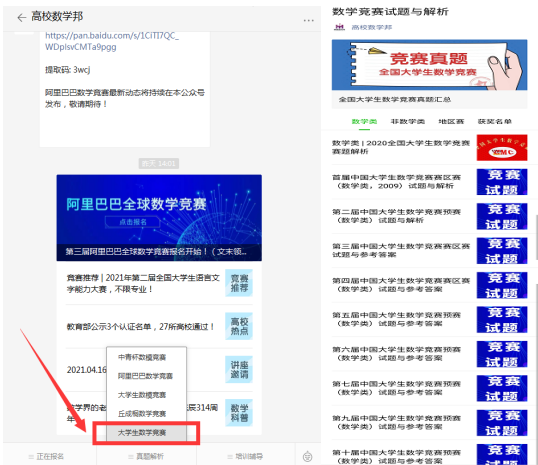Open 第四届中国大学生数学竞赛赛区赛 entry
The image size is (538, 465).
401,285
